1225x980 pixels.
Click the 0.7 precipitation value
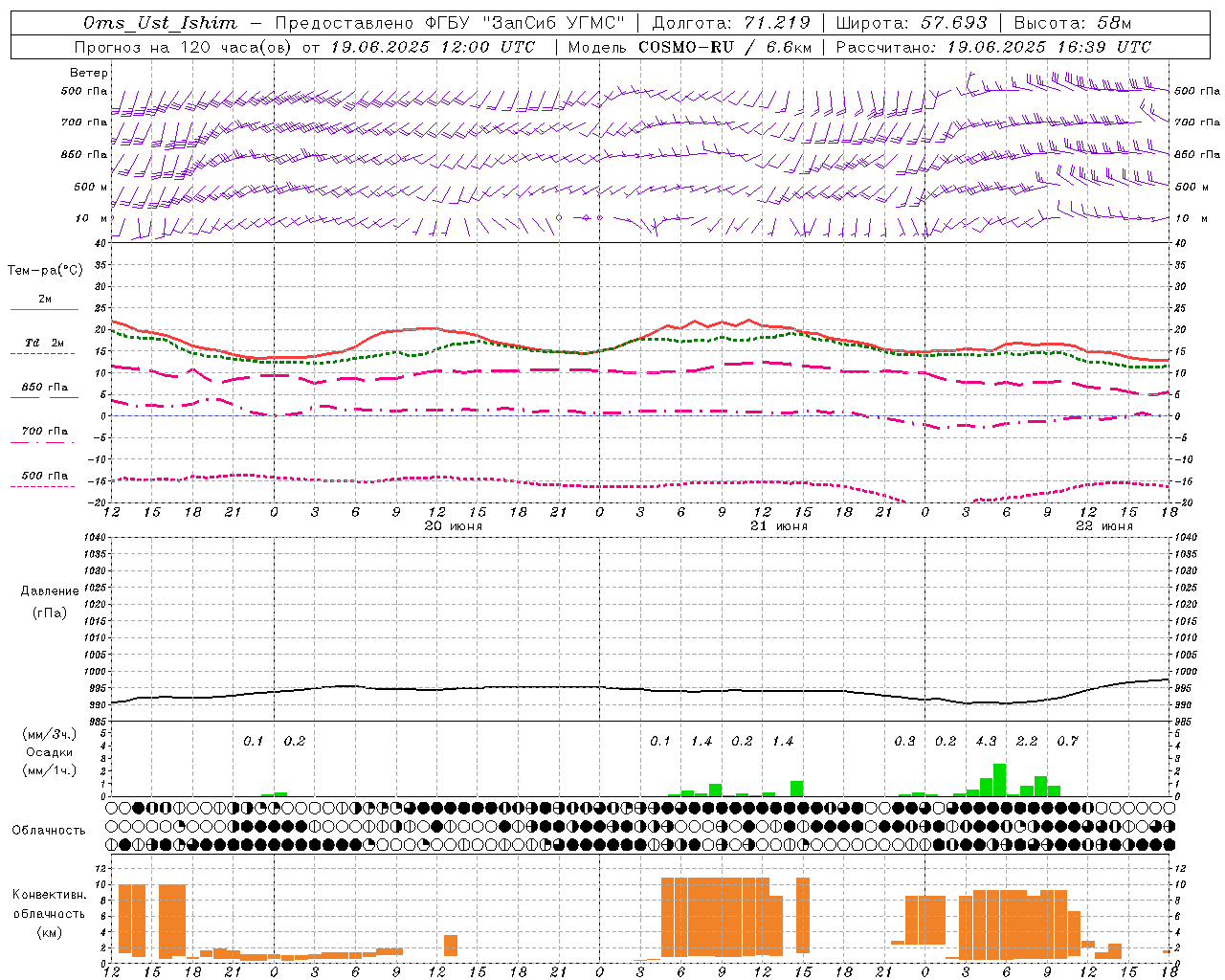1068,742
